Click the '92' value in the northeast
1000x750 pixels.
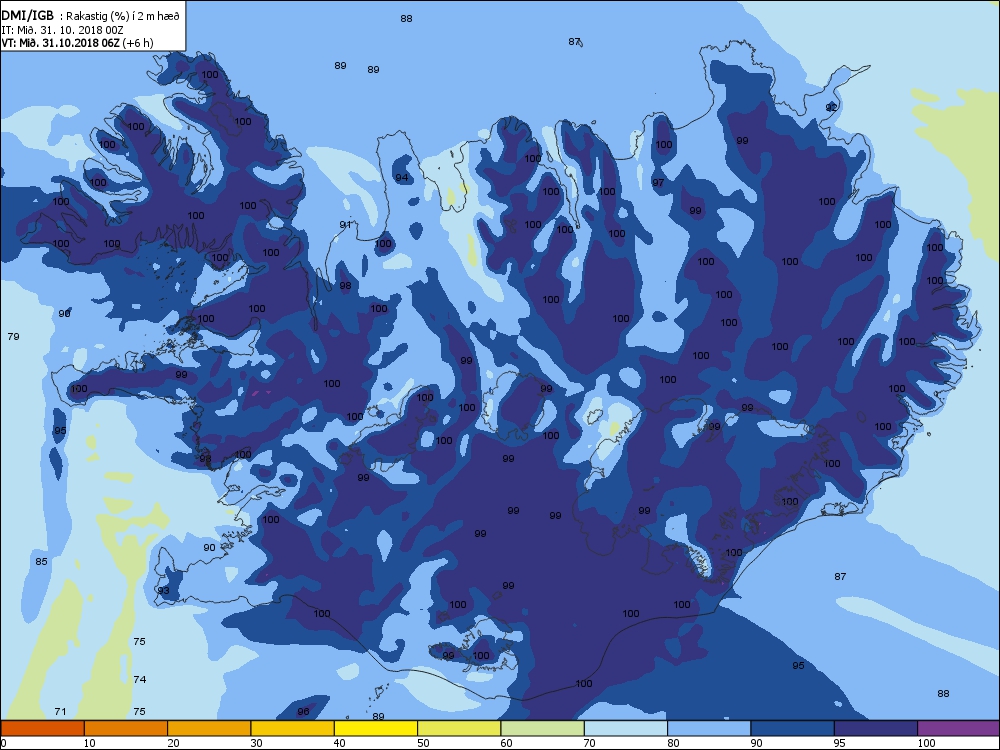coord(831,107)
